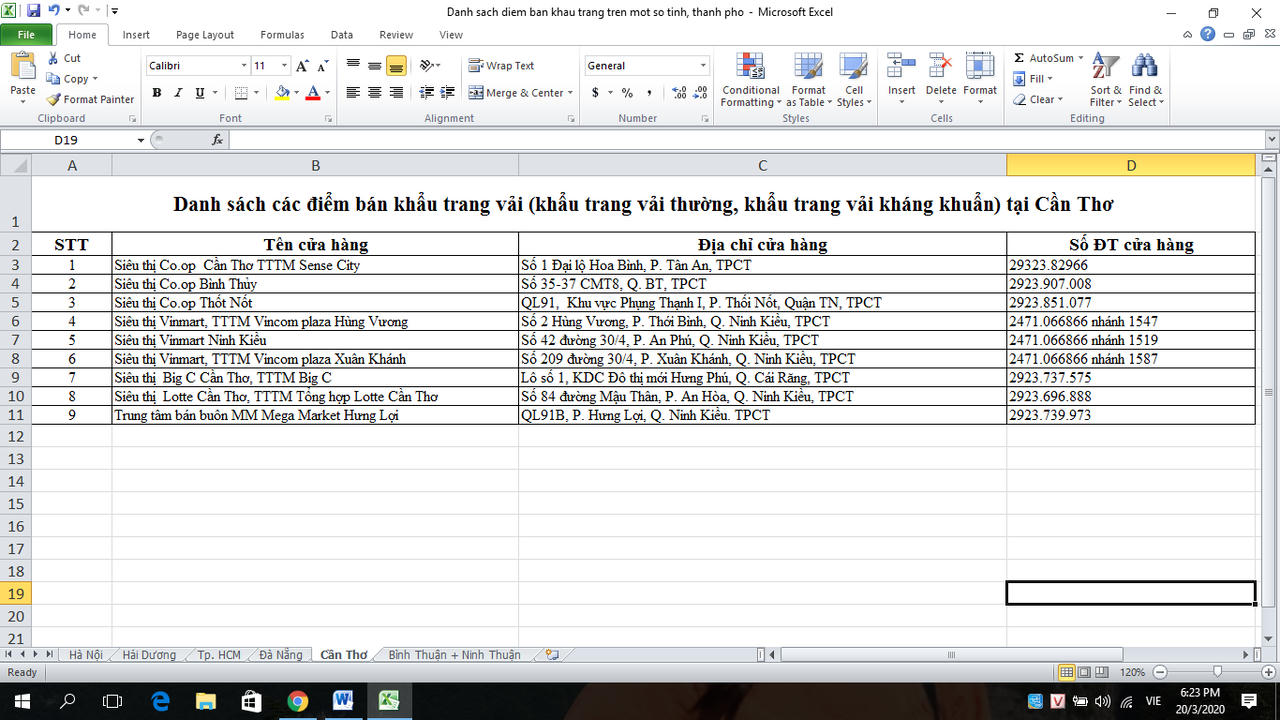Open the Name Box dropdown arrow
Image resolution: width=1280 pixels, height=720 pixels.
point(140,140)
